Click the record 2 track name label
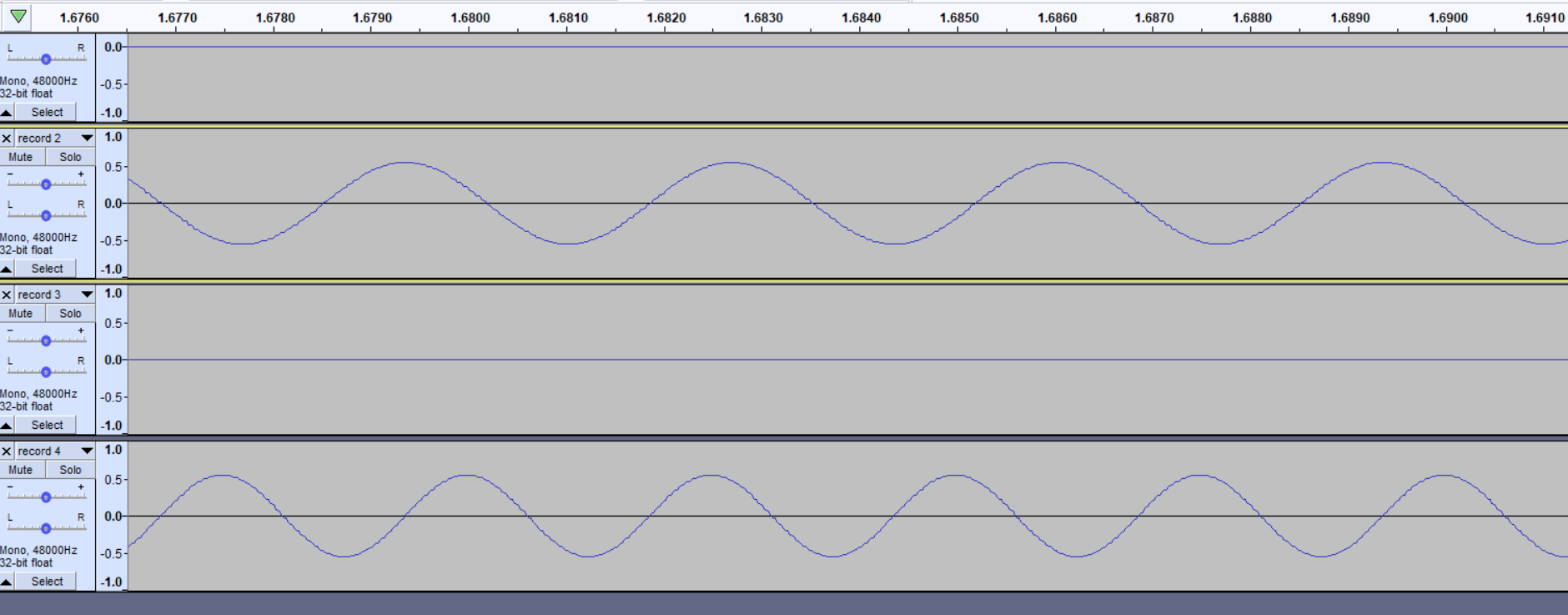Viewport: 1568px width, 615px height. (39, 139)
